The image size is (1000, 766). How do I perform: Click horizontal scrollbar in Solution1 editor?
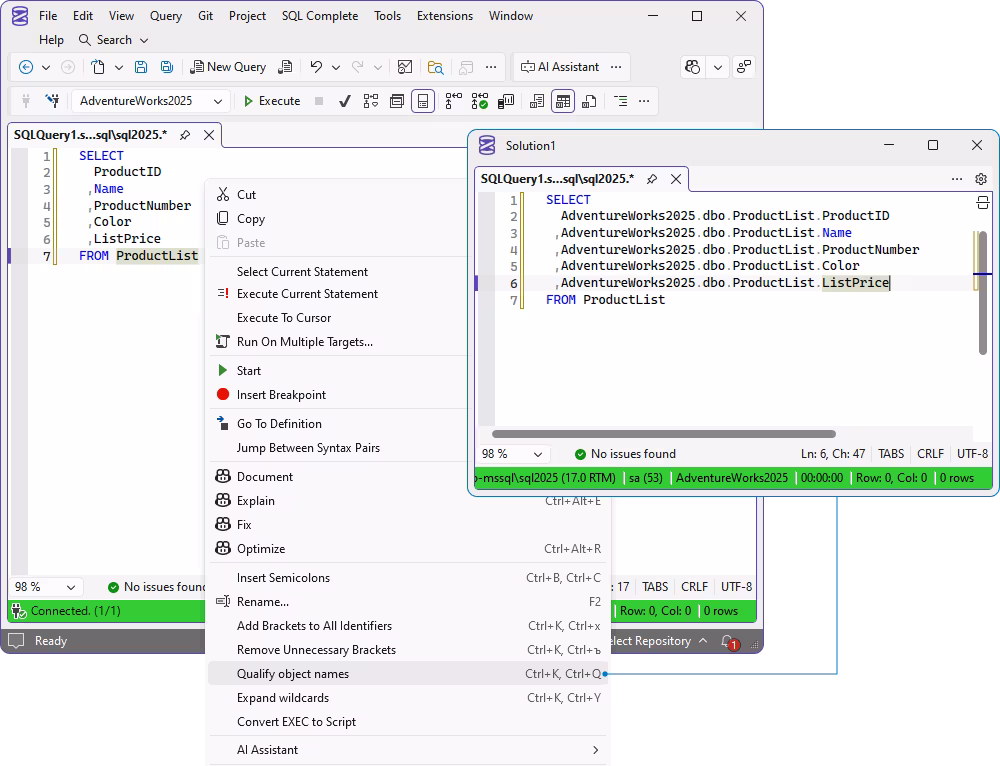663,434
